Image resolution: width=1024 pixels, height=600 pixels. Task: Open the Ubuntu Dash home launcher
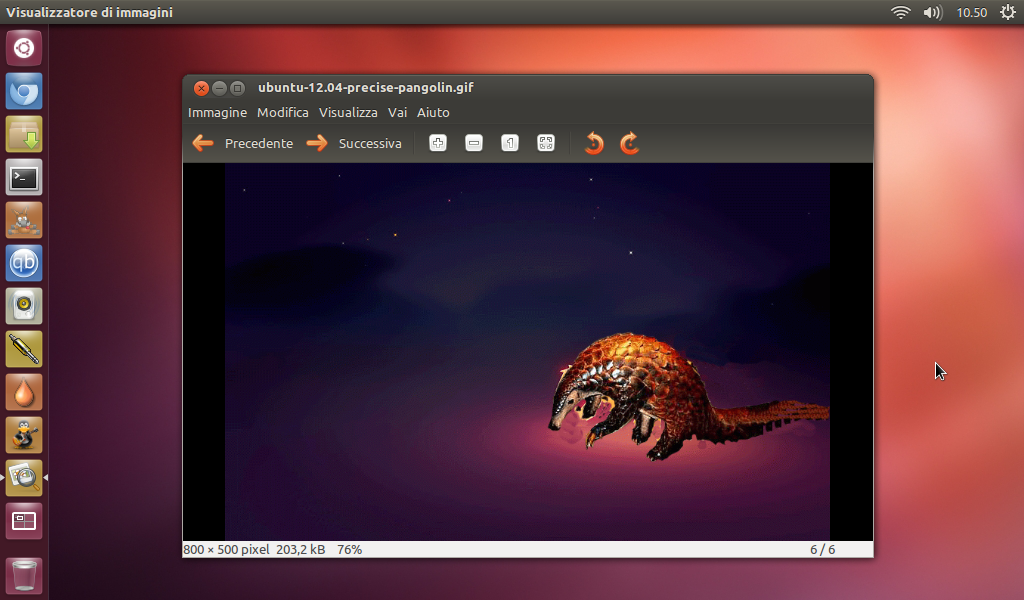24,48
